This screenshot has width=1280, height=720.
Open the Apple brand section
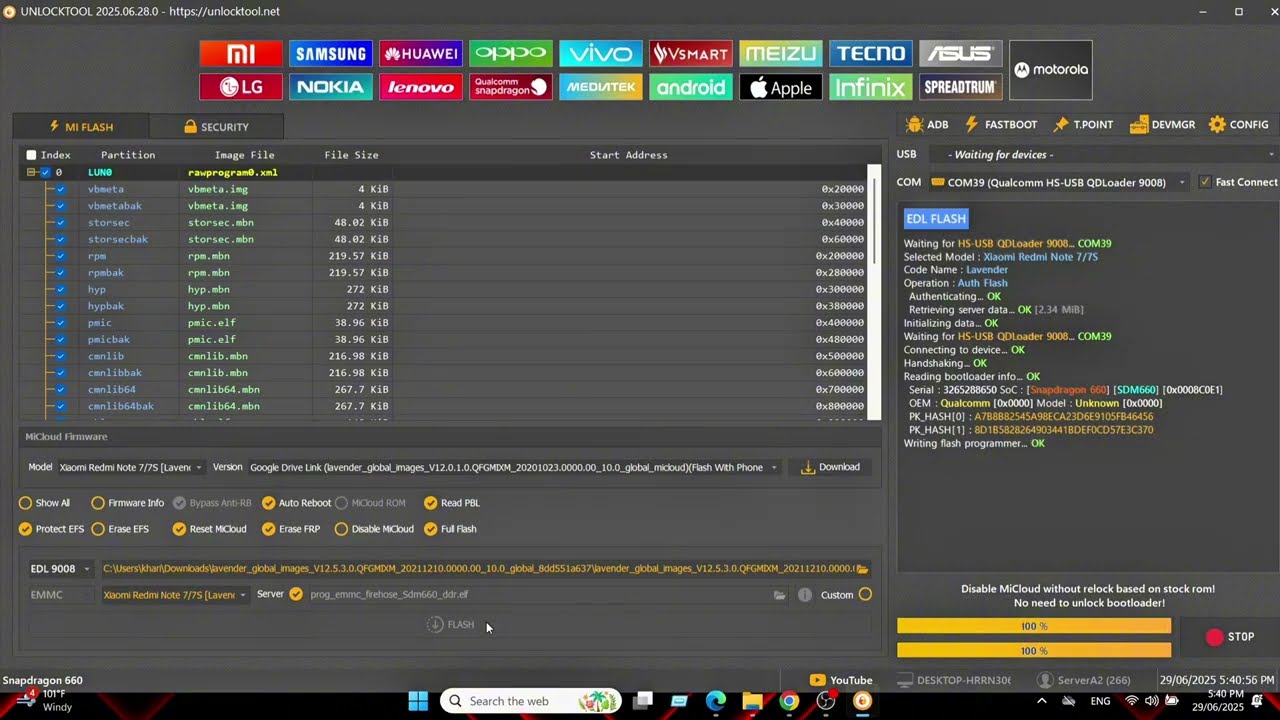pos(781,87)
